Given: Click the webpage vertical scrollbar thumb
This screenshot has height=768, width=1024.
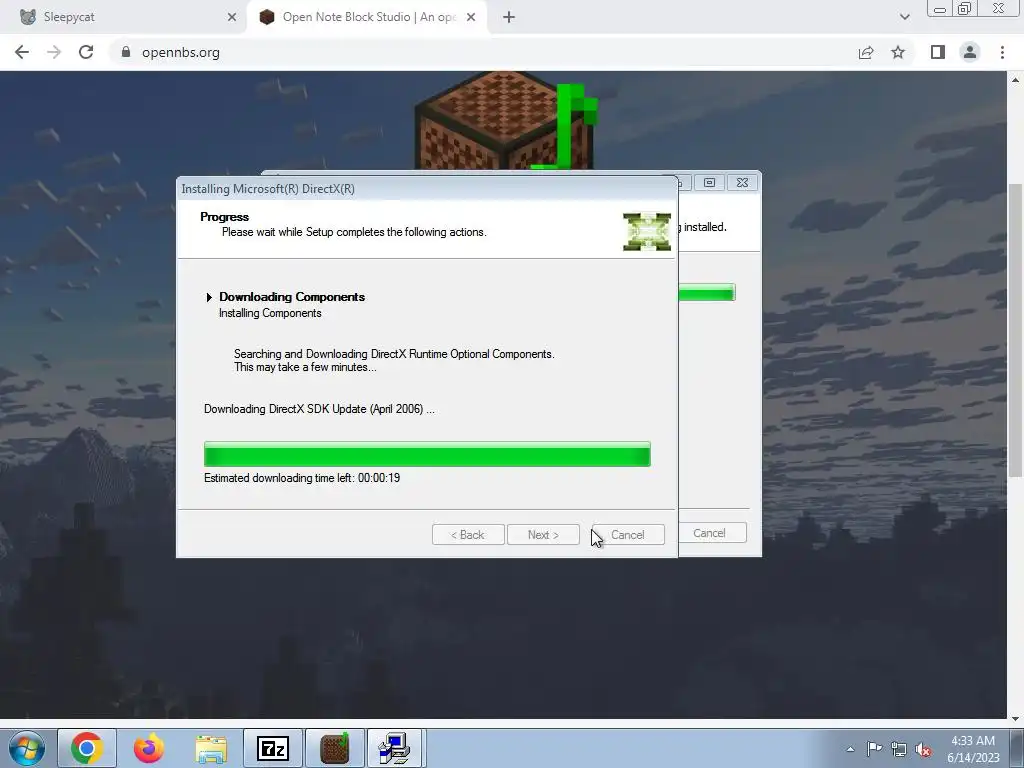Looking at the screenshot, I should (1015, 330).
